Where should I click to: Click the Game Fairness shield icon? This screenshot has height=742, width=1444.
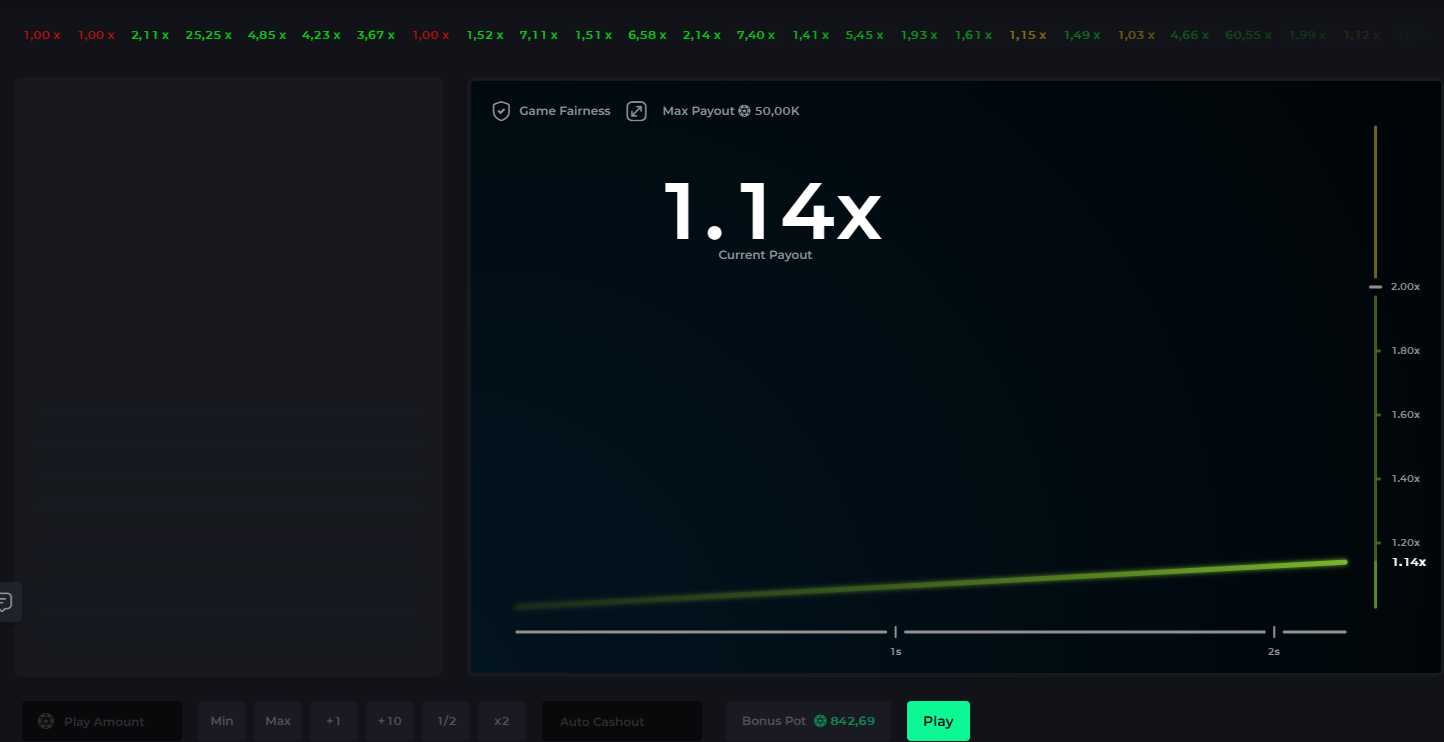click(x=501, y=110)
